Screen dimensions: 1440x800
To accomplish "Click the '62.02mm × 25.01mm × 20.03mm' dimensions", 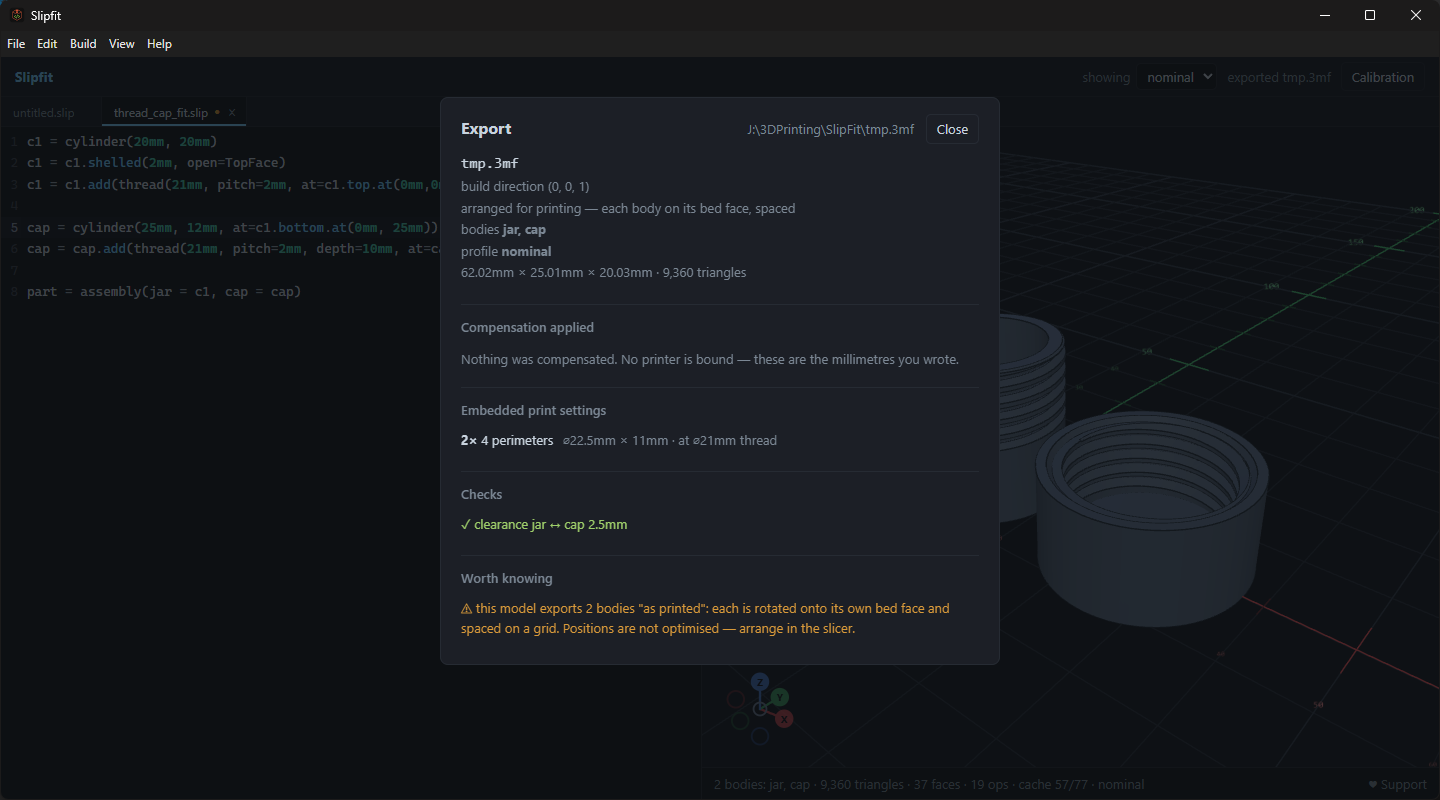I will point(559,272).
